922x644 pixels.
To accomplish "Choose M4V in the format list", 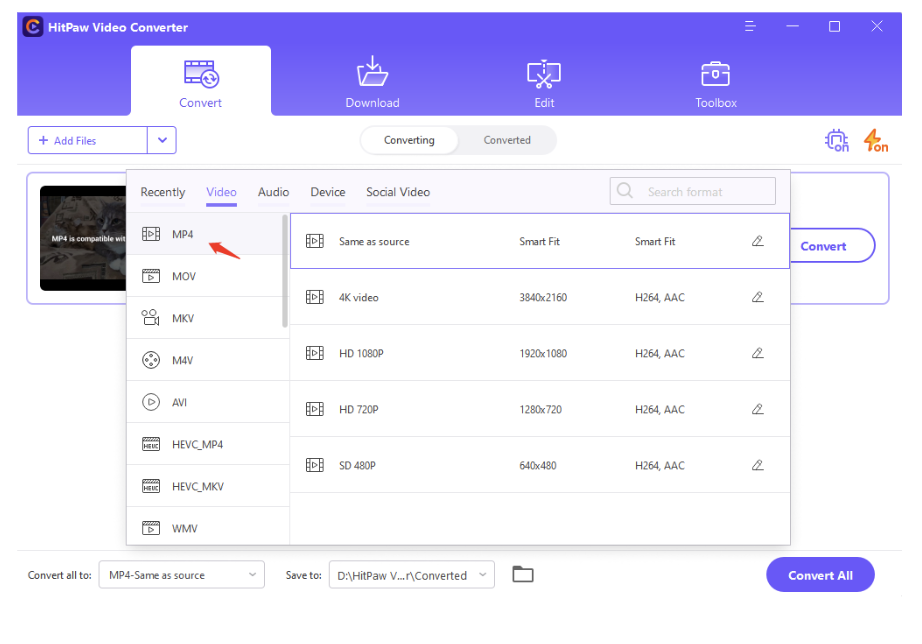I will [x=208, y=360].
